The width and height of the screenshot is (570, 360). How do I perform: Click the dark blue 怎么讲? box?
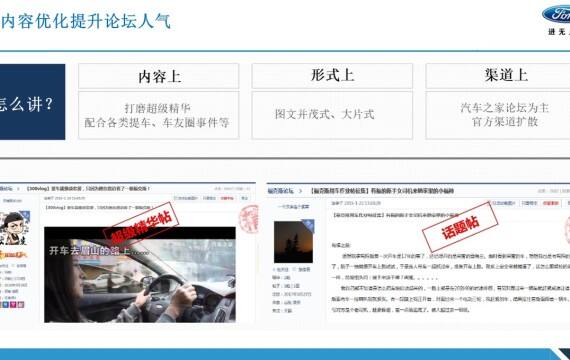32,102
